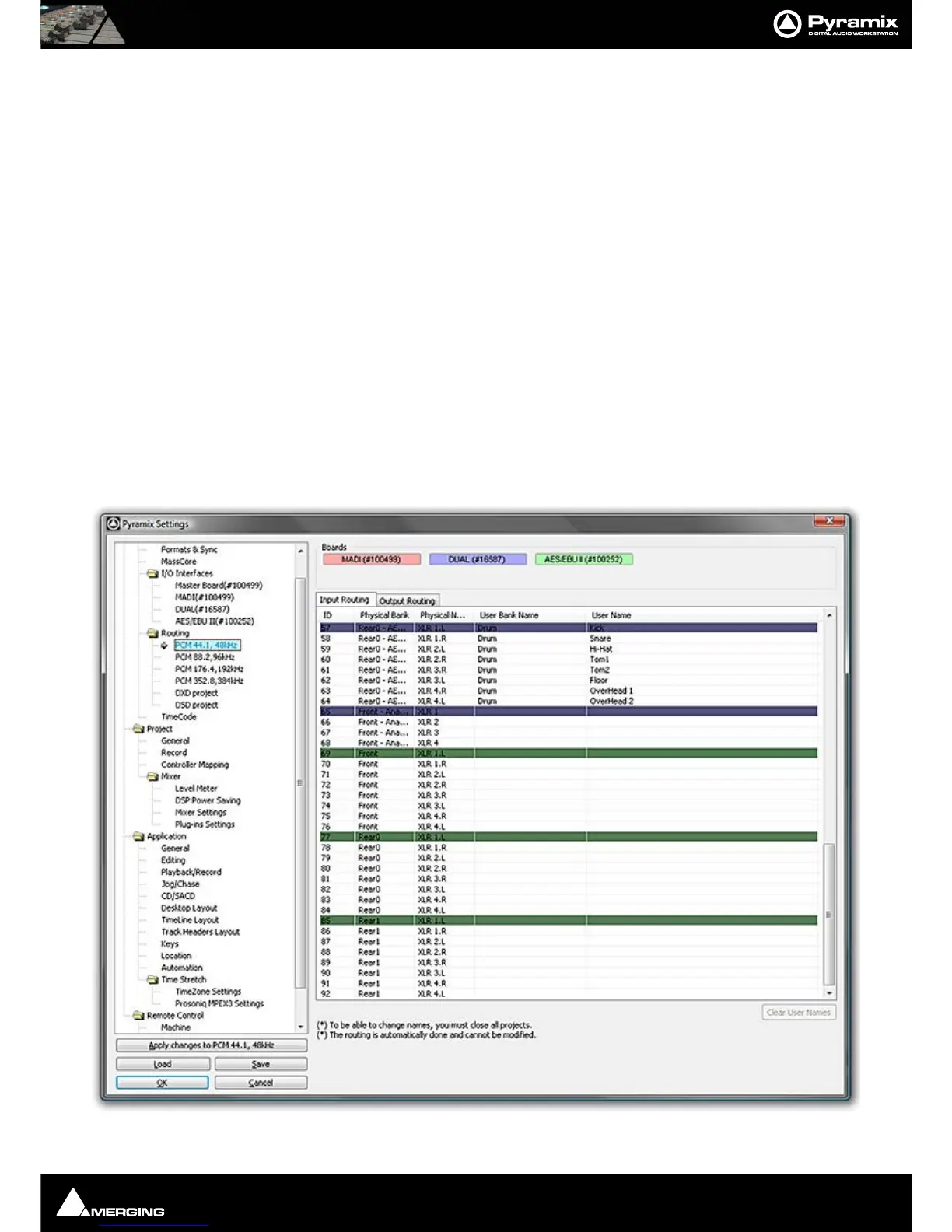Image resolution: width=952 pixels, height=1232 pixels.
Task: Select PCM 176.4,192kHz routing item
Action: coord(209,669)
